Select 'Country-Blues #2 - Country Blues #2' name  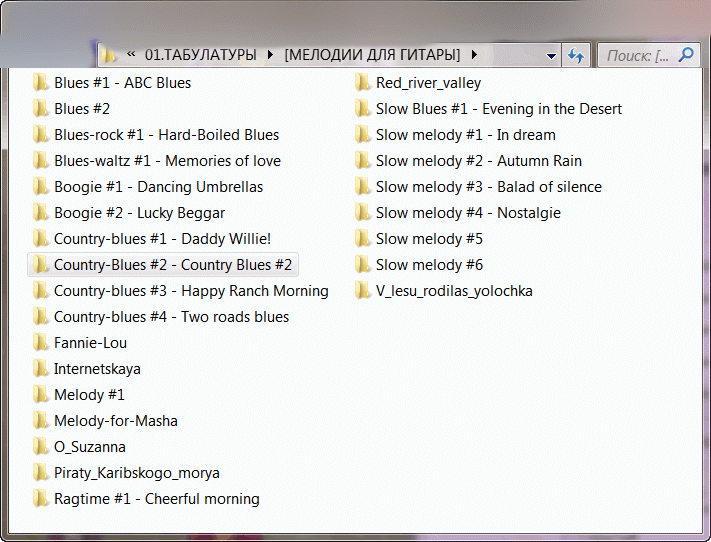point(173,265)
